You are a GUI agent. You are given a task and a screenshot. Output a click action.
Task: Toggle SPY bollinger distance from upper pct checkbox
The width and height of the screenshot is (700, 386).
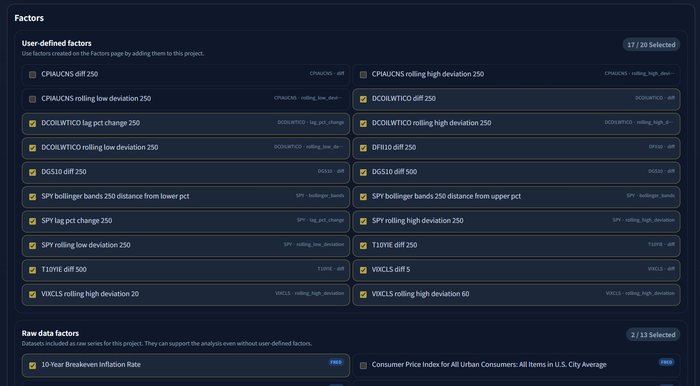coord(363,197)
